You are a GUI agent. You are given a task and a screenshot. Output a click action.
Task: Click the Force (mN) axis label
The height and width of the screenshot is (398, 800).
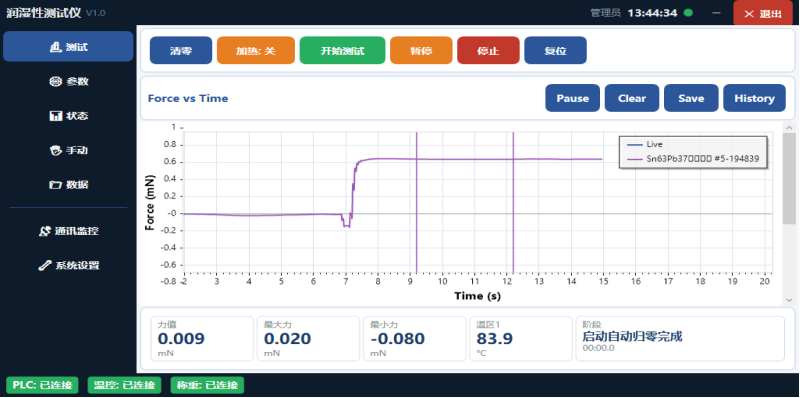150,204
